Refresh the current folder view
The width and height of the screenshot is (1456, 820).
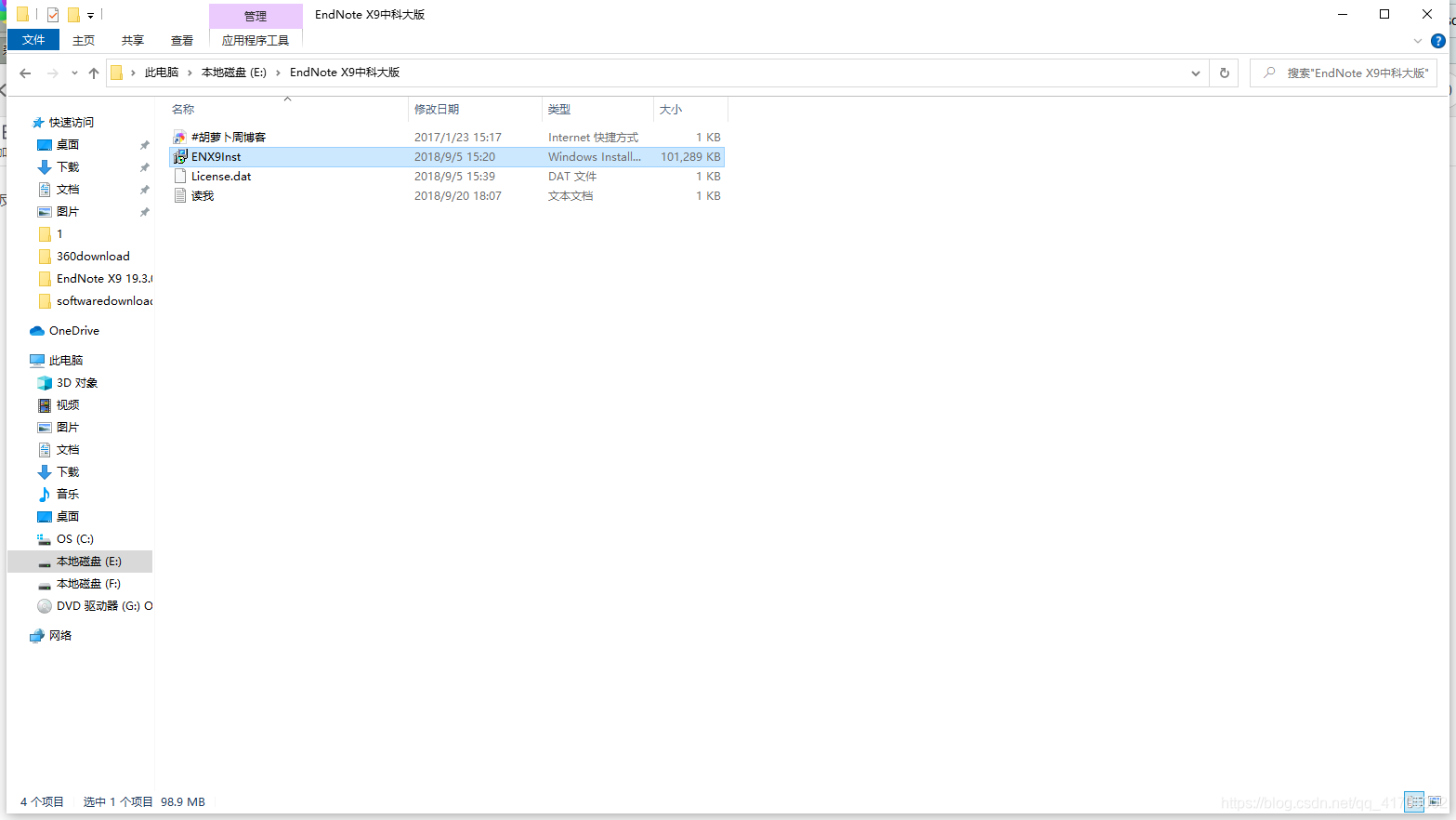click(1224, 73)
